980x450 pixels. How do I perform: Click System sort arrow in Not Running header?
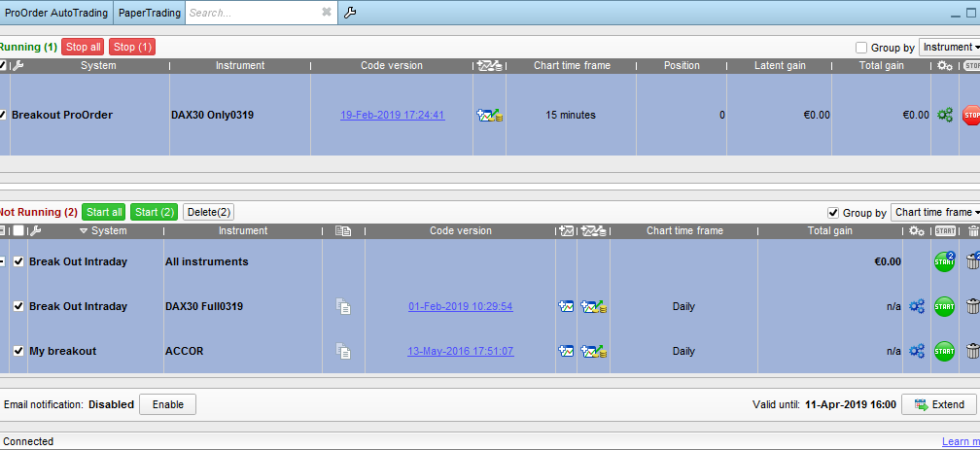pyautogui.click(x=84, y=231)
